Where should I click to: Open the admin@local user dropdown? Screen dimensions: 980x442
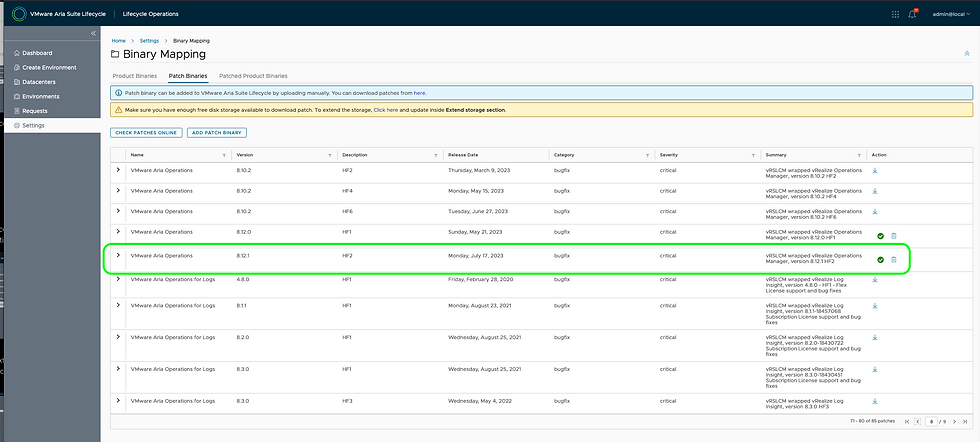[x=951, y=14]
